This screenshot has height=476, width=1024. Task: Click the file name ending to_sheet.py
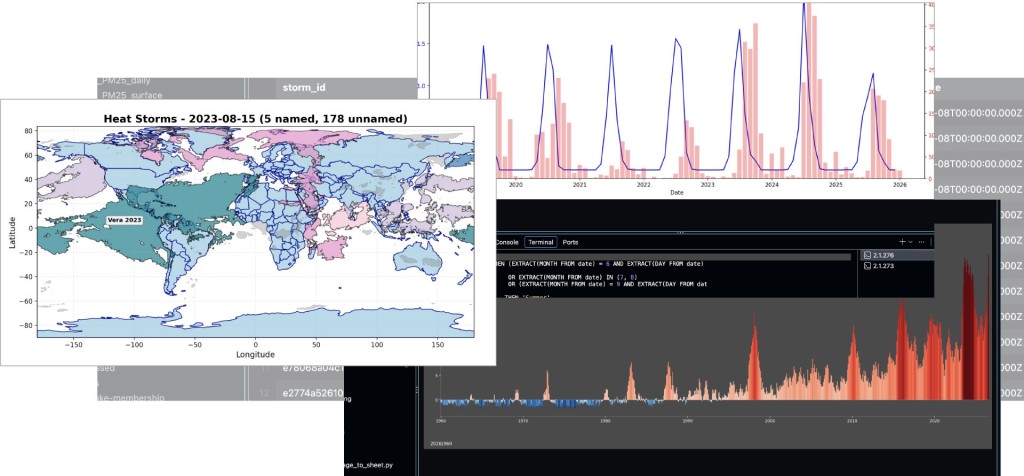point(370,466)
